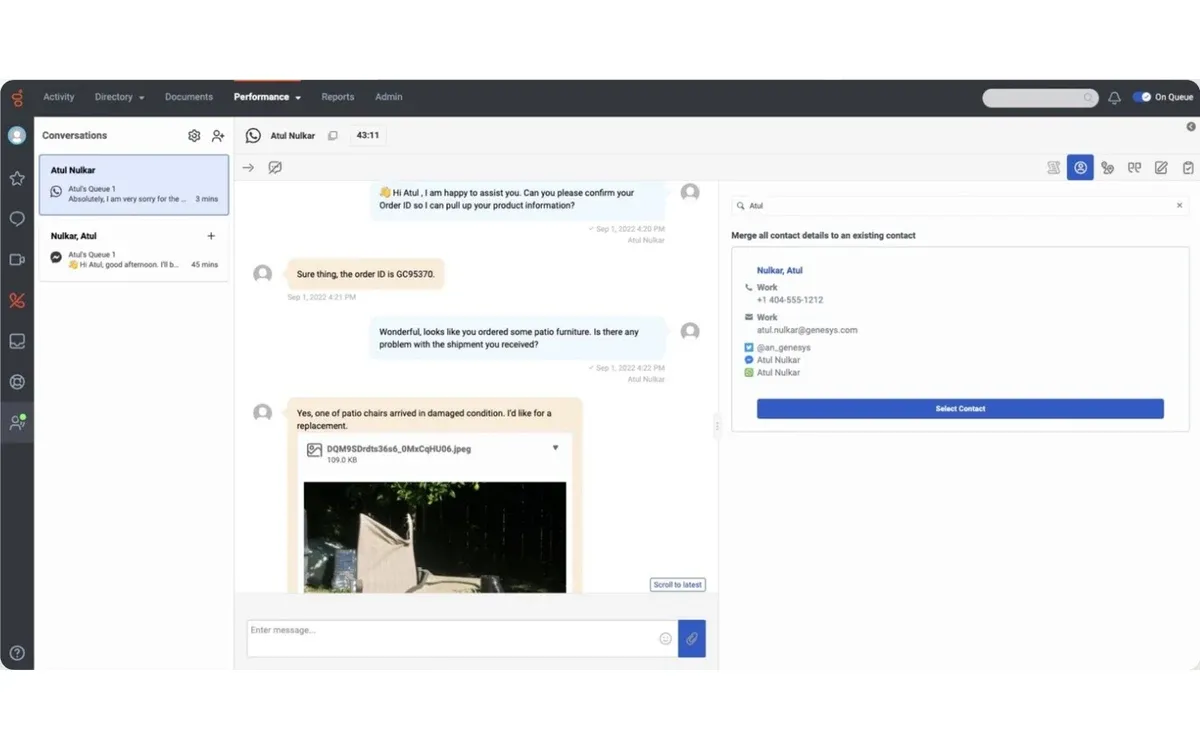Toggle the On Queue switch
The height and width of the screenshot is (750, 1200).
pyautogui.click(x=1142, y=97)
